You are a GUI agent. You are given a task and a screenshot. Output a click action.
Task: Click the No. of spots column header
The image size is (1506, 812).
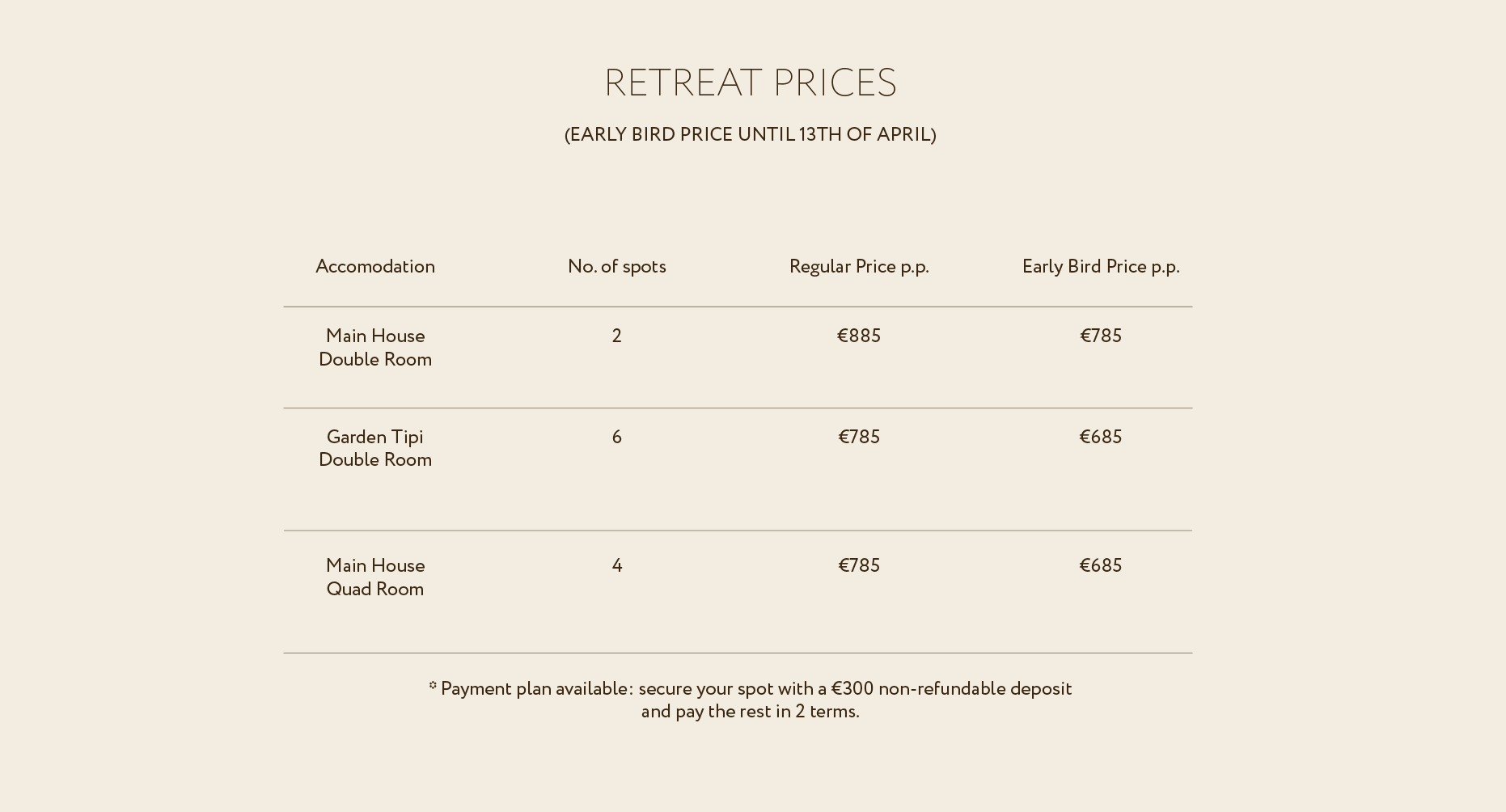pos(617,267)
